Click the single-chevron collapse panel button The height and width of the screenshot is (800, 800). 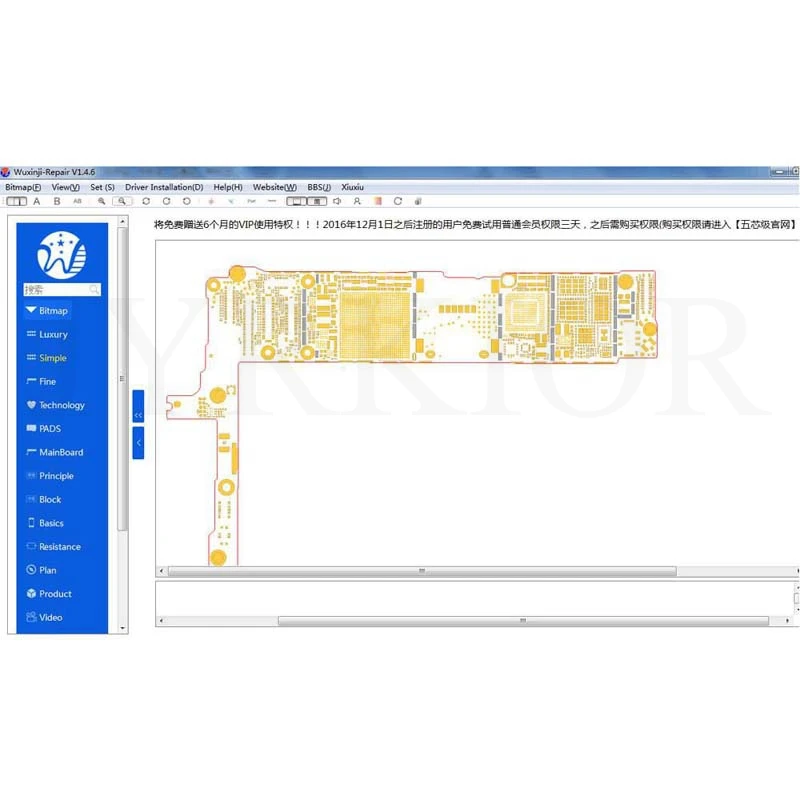[138, 443]
